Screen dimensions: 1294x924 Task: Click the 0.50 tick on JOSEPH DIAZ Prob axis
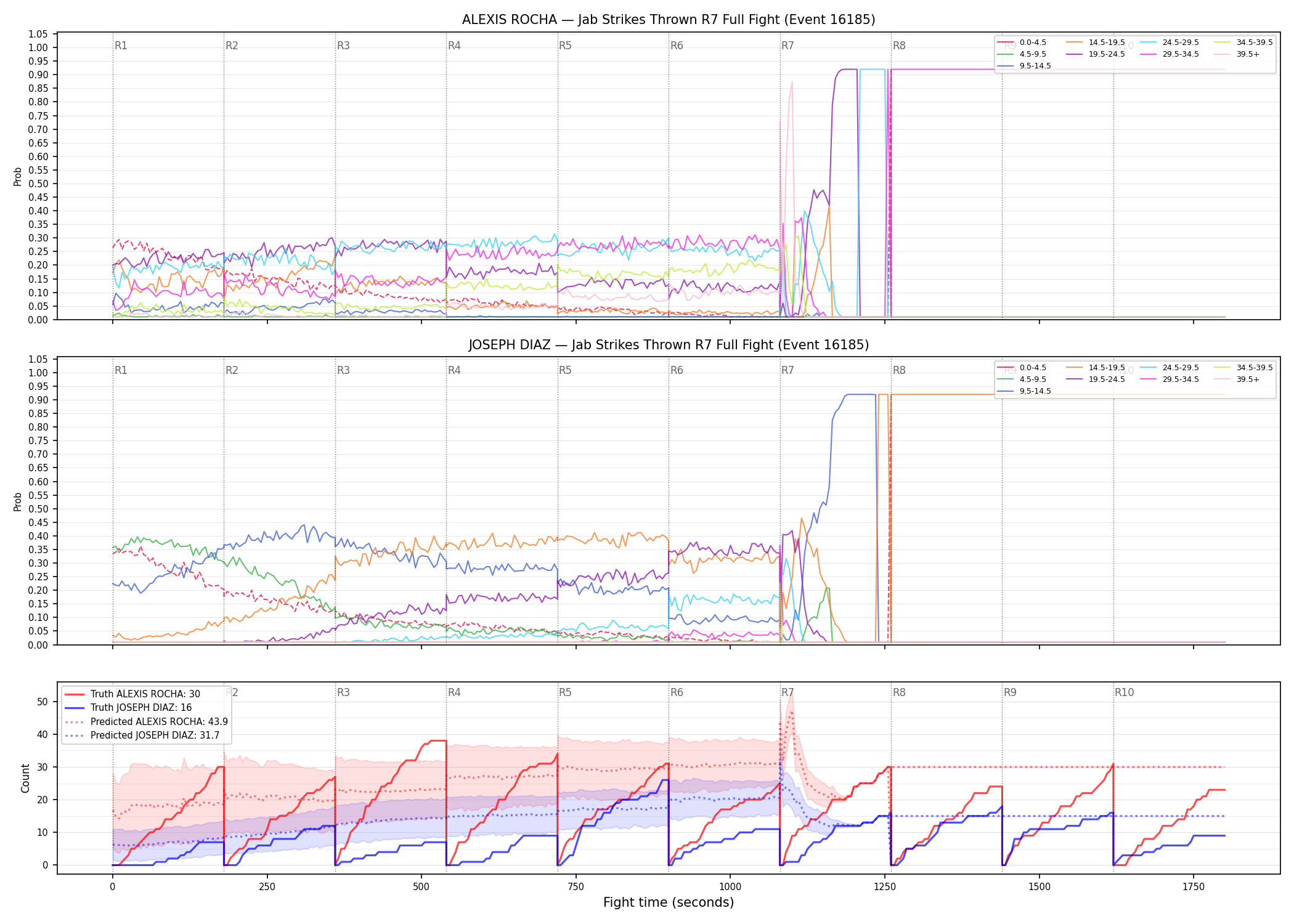[38, 509]
